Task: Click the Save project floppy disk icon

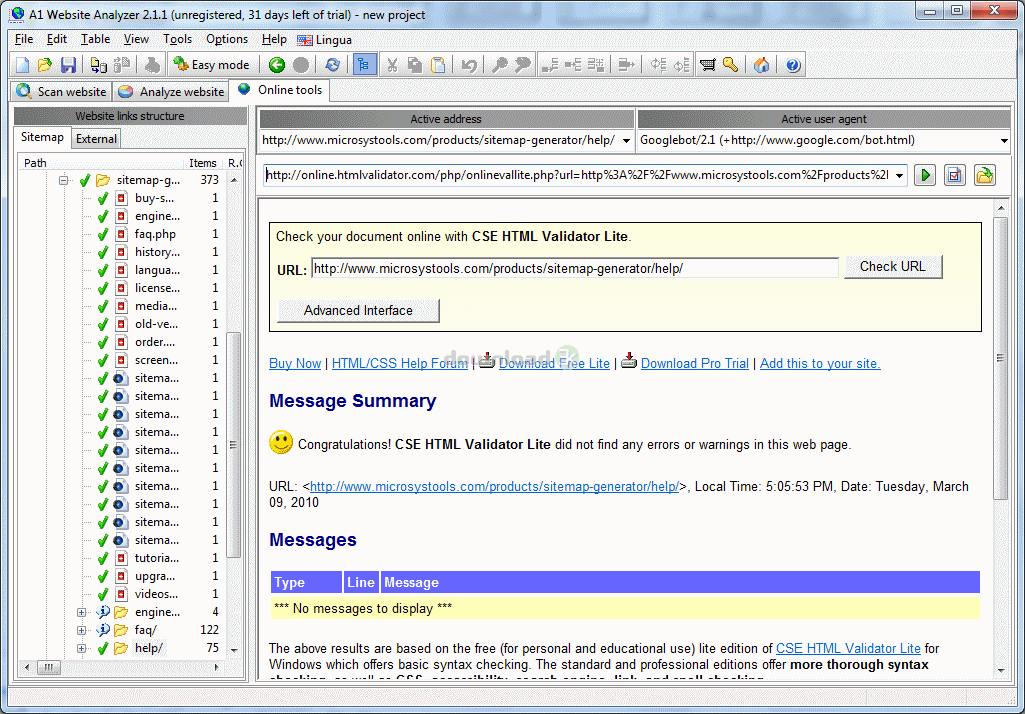Action: pyautogui.click(x=68, y=65)
